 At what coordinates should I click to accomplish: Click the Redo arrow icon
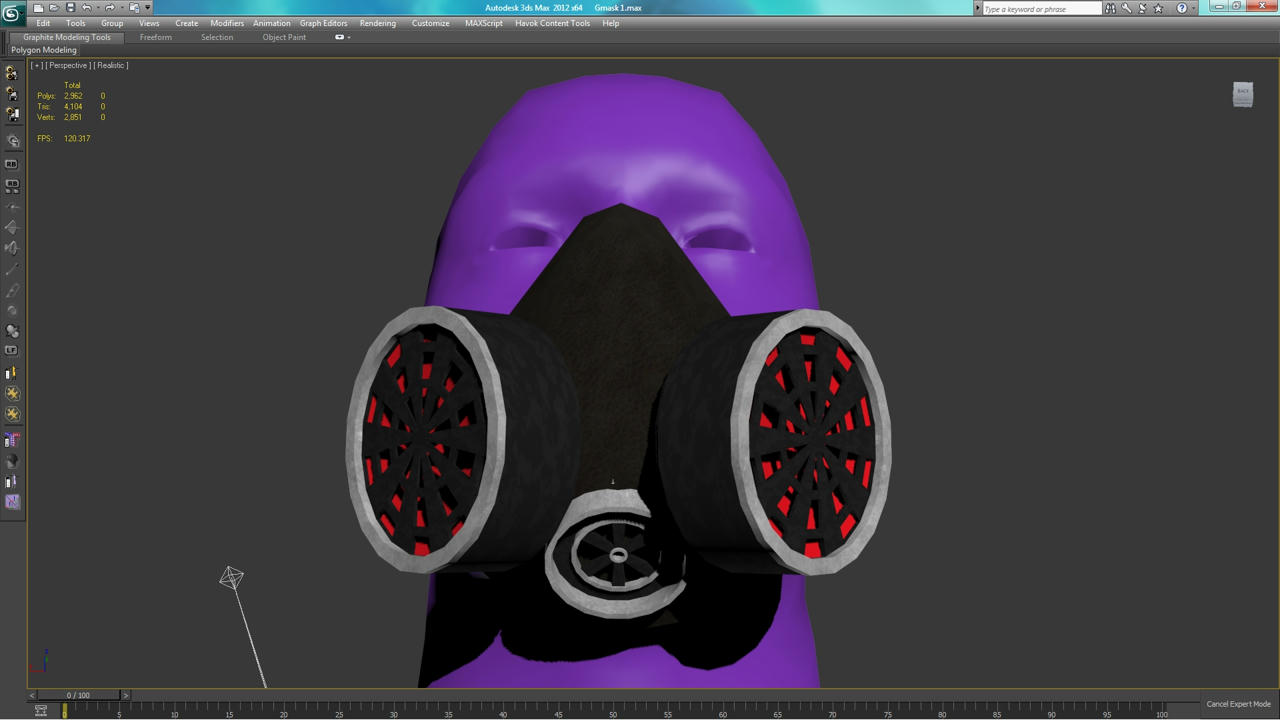(110, 8)
